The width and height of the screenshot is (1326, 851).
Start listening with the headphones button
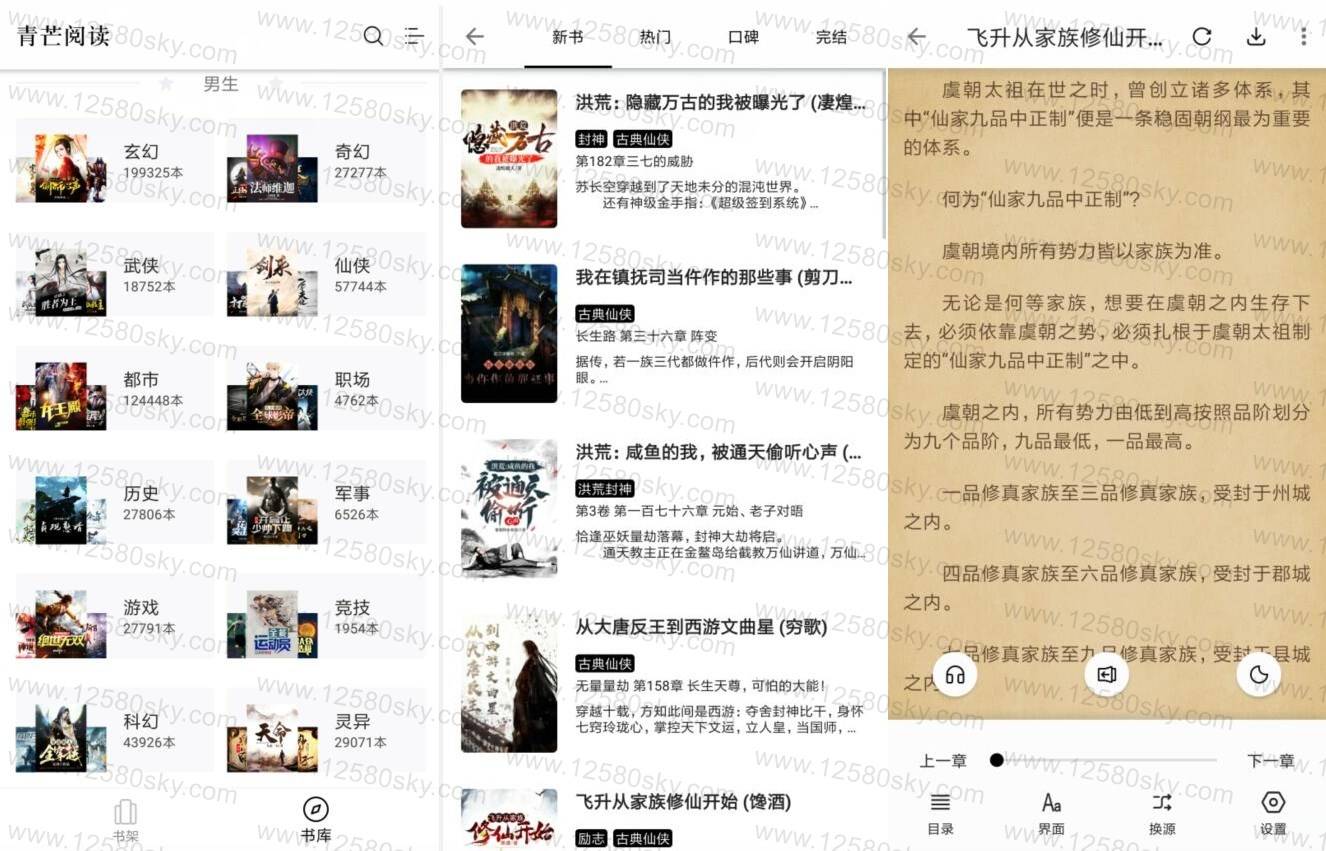(955, 674)
